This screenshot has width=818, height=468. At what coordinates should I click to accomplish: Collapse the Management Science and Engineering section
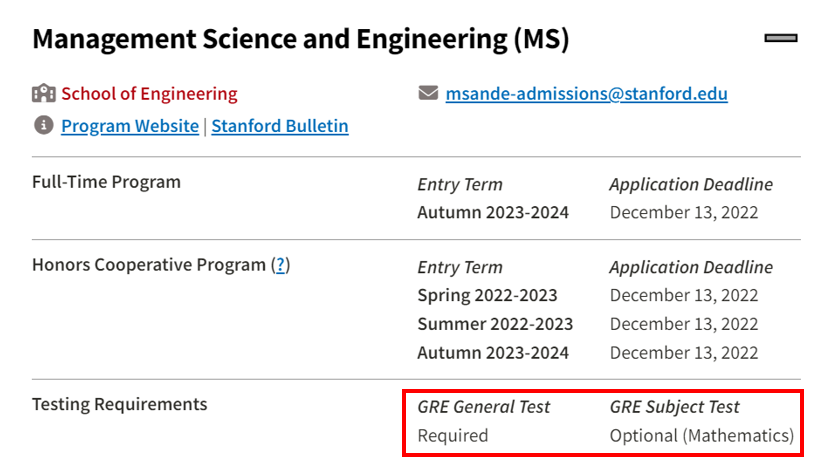click(x=781, y=38)
